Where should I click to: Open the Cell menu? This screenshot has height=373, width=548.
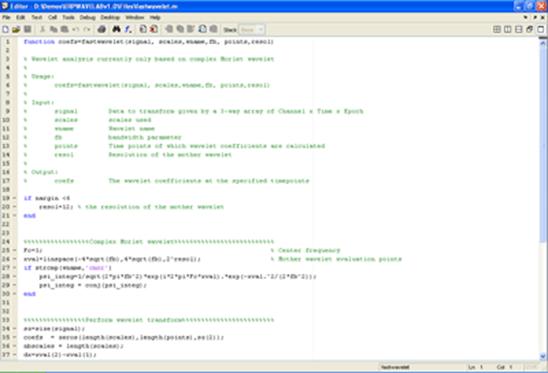pyautogui.click(x=52, y=17)
